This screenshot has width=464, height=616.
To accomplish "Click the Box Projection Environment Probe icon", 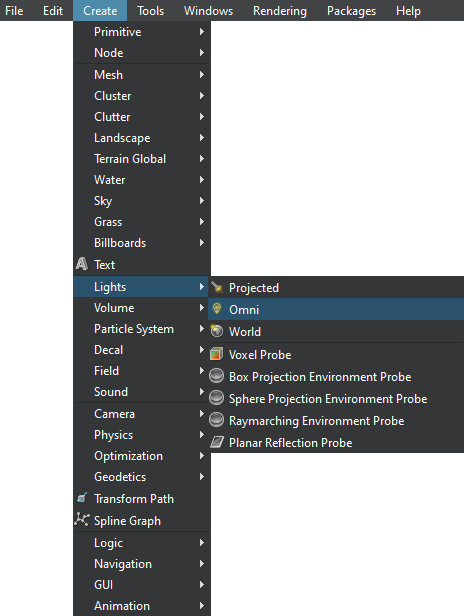I will pyautogui.click(x=216, y=376).
